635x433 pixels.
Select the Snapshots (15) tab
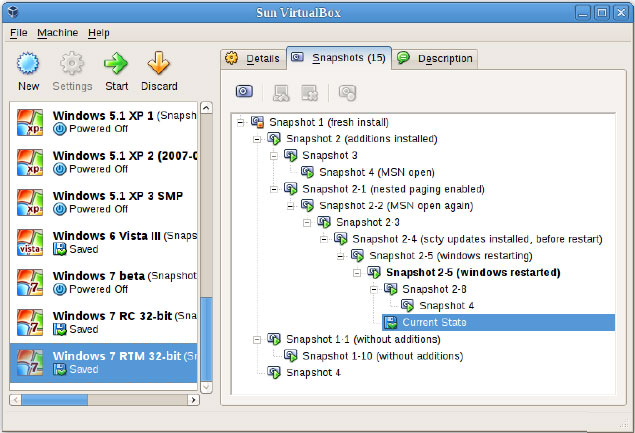(x=339, y=58)
